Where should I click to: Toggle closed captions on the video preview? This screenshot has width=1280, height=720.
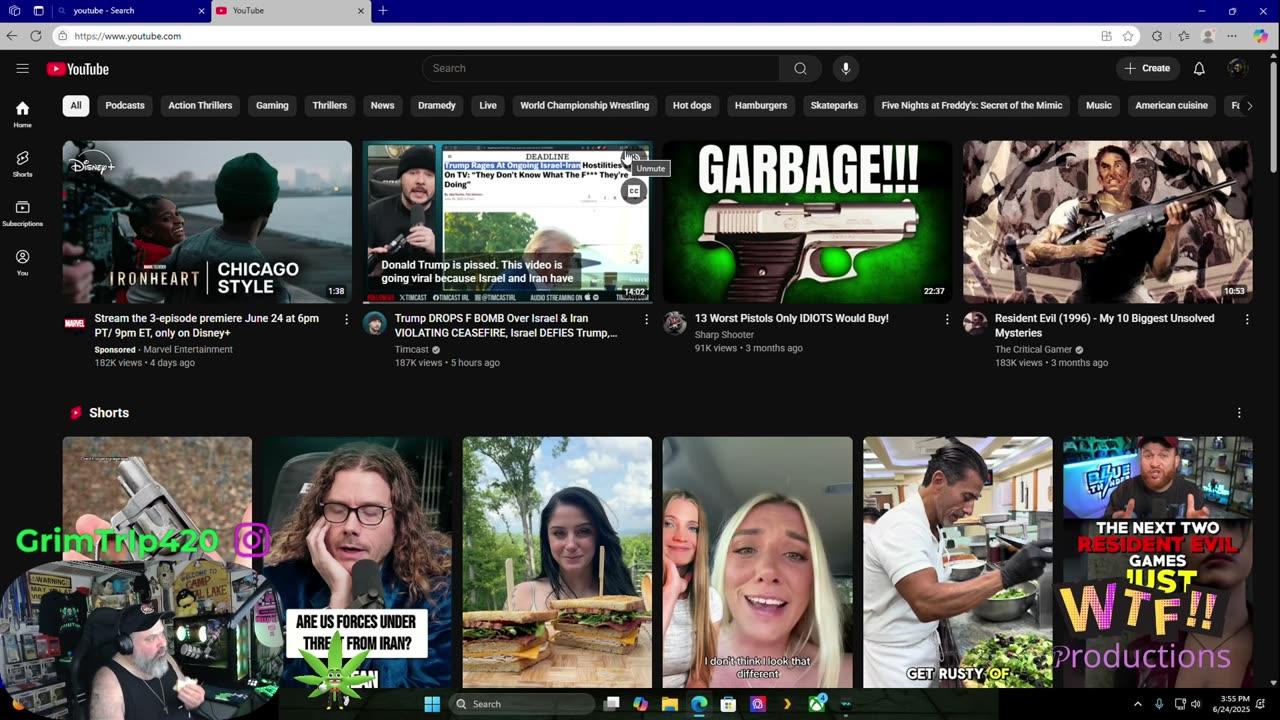(633, 191)
